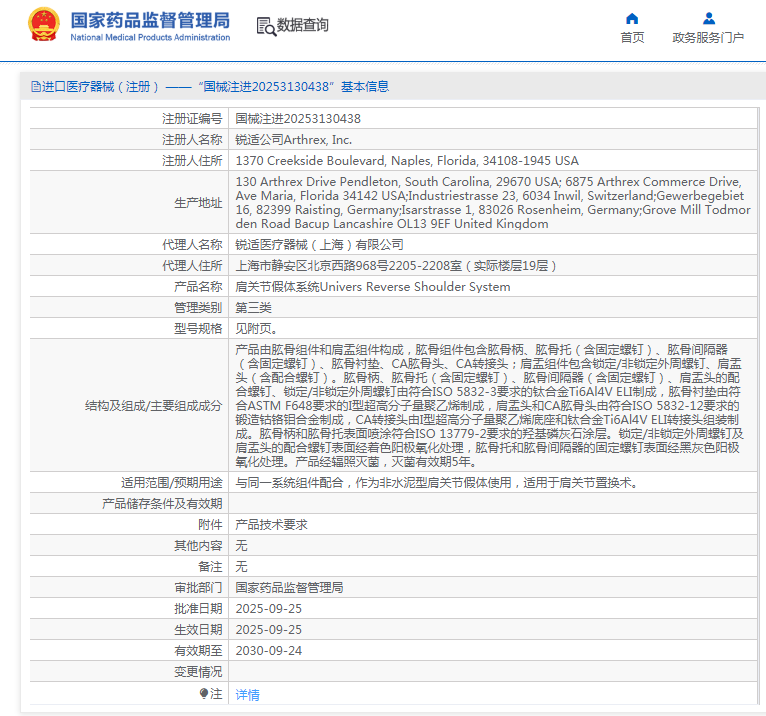This screenshot has width=766, height=716.
Task: Click registrant name 锐适公司Arthrex, Inc.
Action: (293, 140)
